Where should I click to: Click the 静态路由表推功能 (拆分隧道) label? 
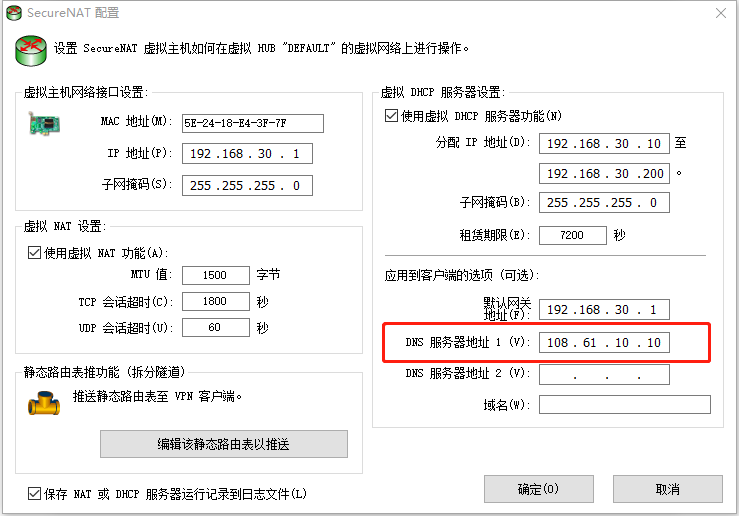(x=105, y=372)
